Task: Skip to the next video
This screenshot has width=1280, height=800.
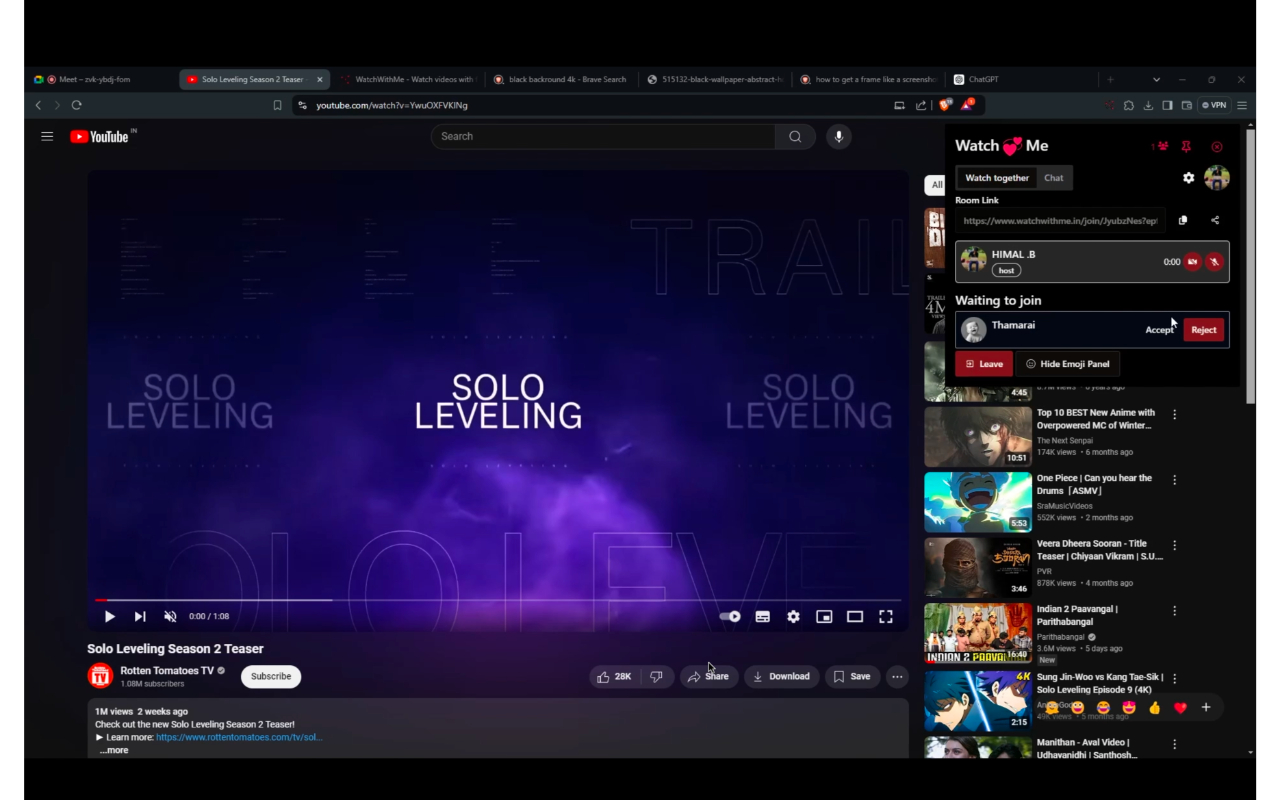Action: click(140, 617)
